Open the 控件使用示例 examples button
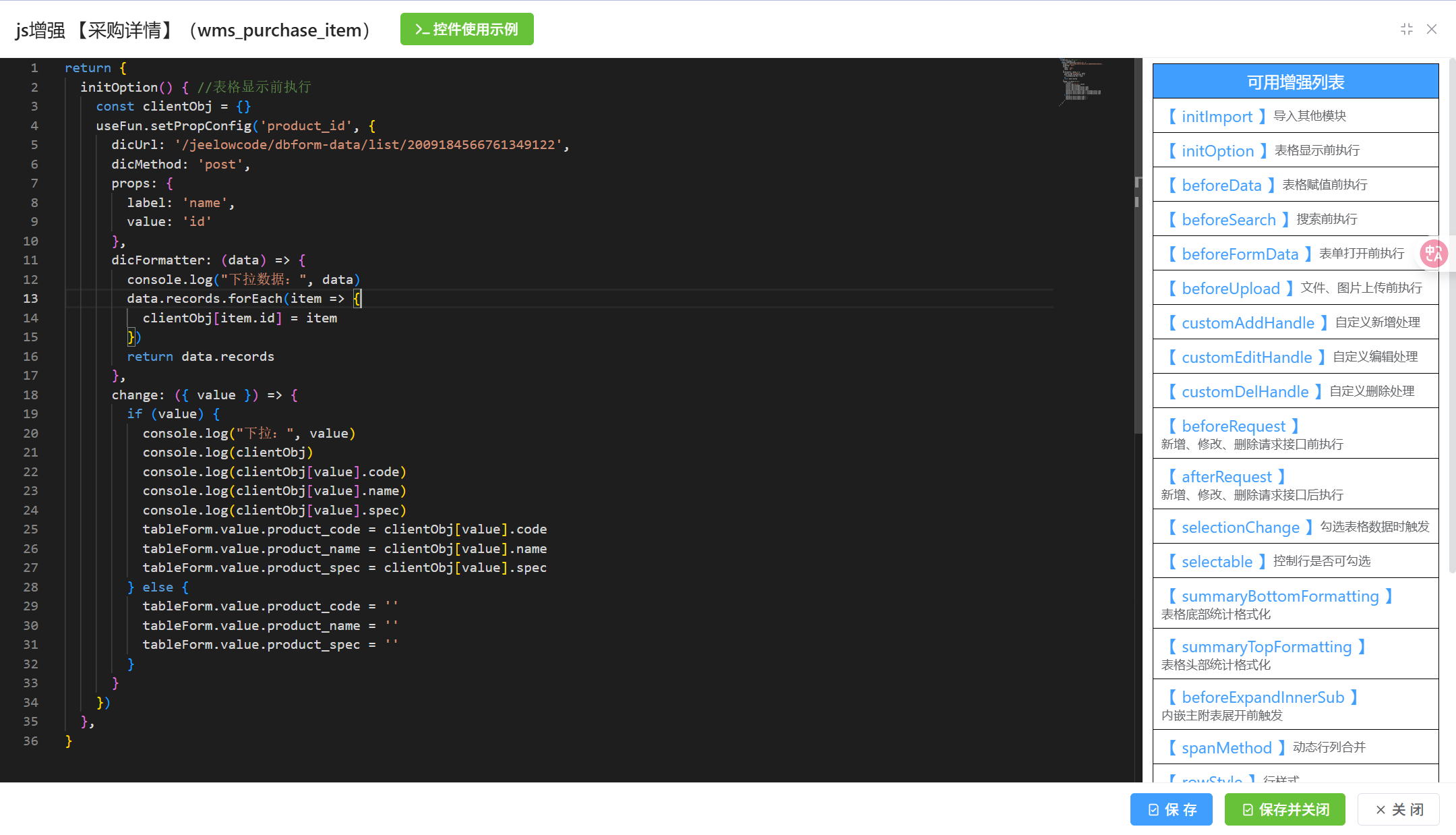Viewport: 1456px width, 835px height. point(466,30)
